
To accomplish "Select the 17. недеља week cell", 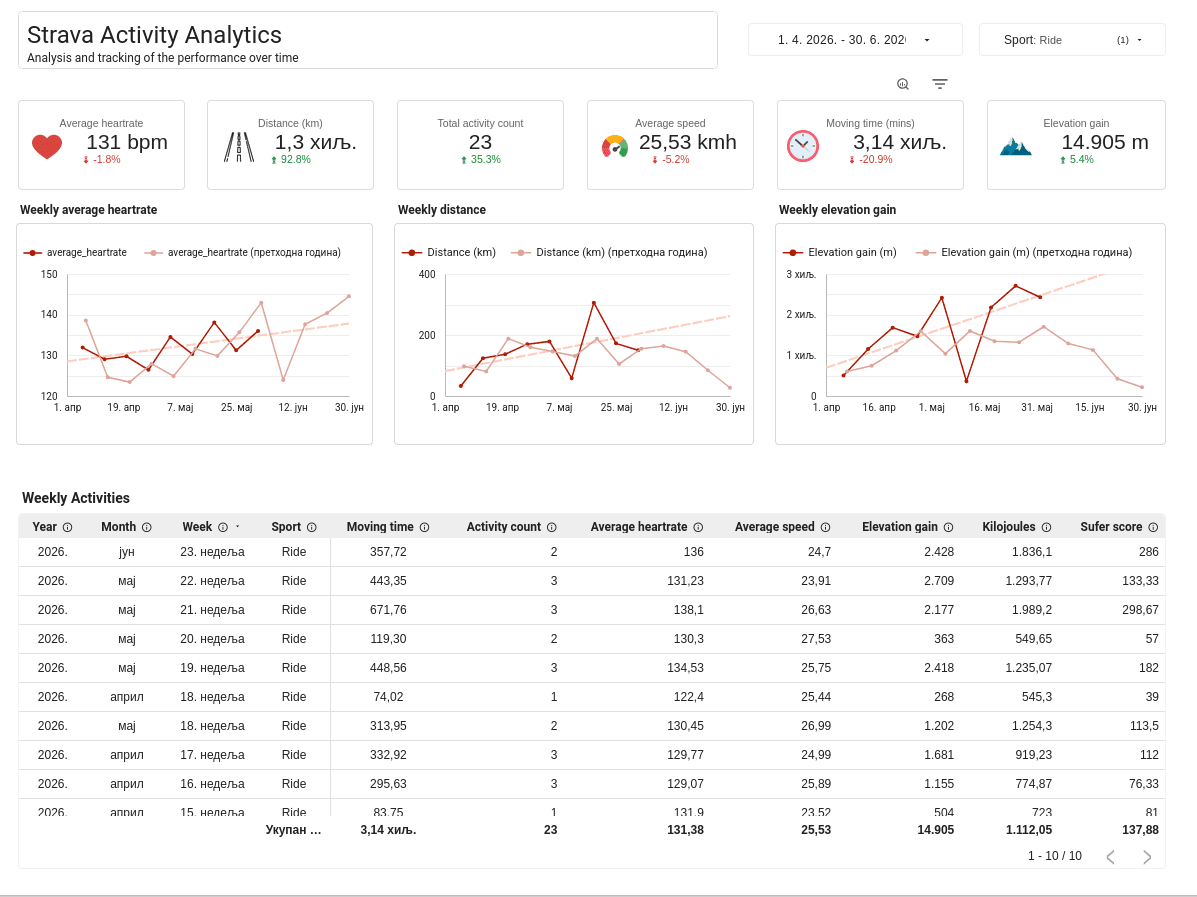I will [x=212, y=755].
